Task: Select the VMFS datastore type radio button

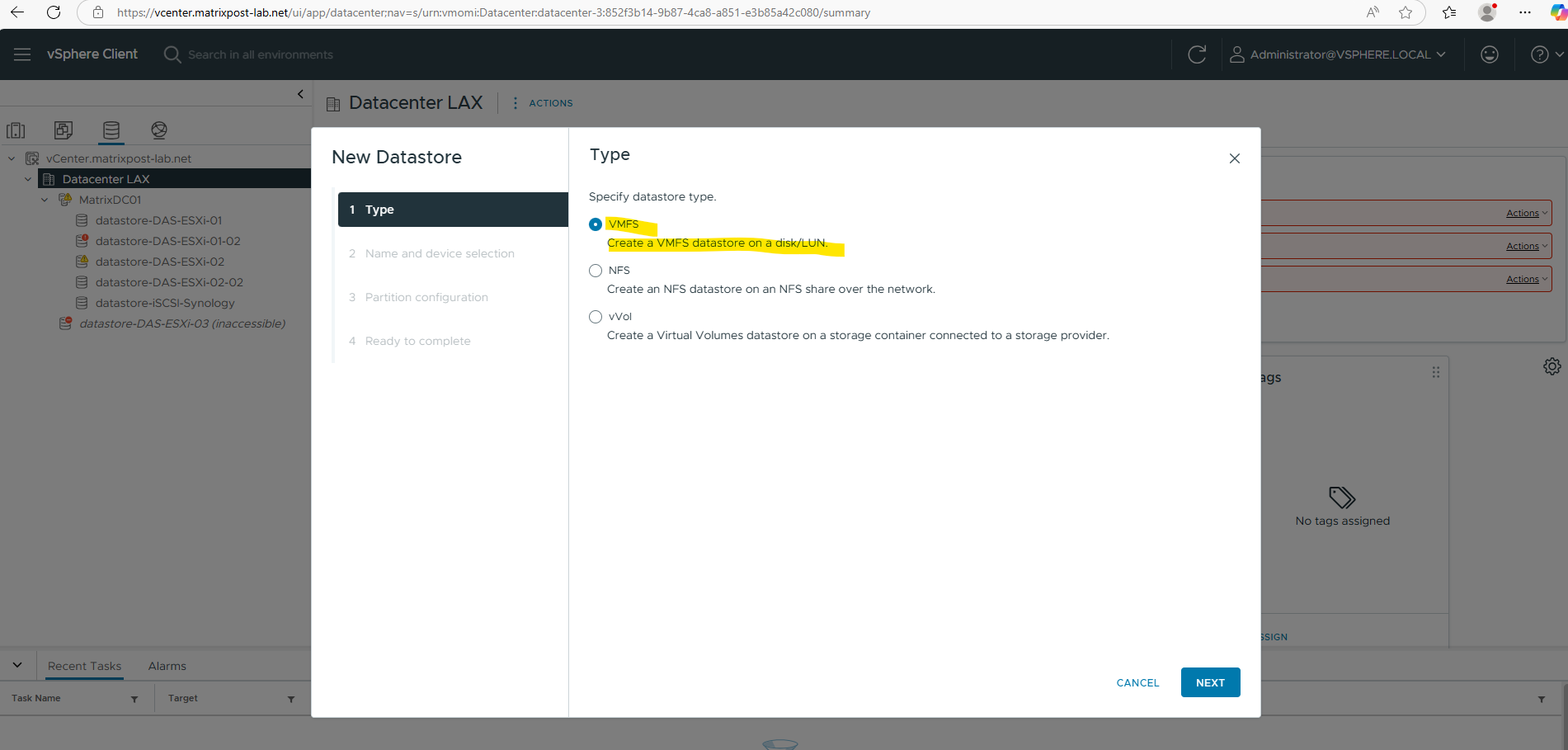Action: (x=595, y=224)
